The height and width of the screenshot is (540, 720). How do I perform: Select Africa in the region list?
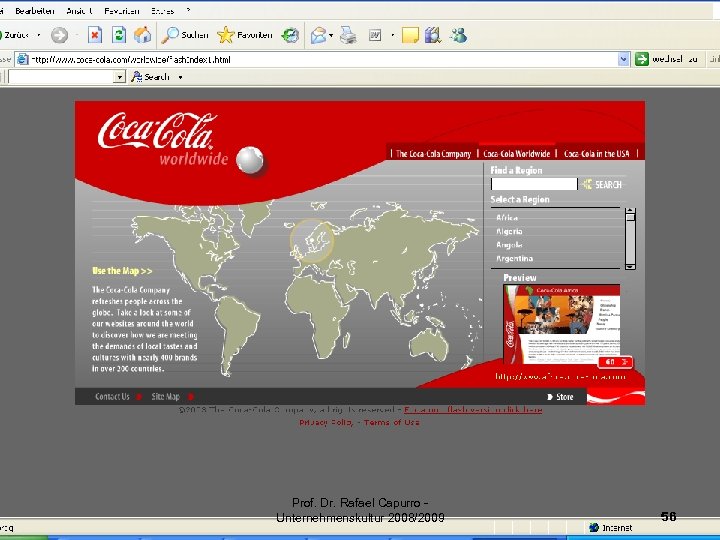[x=507, y=218]
